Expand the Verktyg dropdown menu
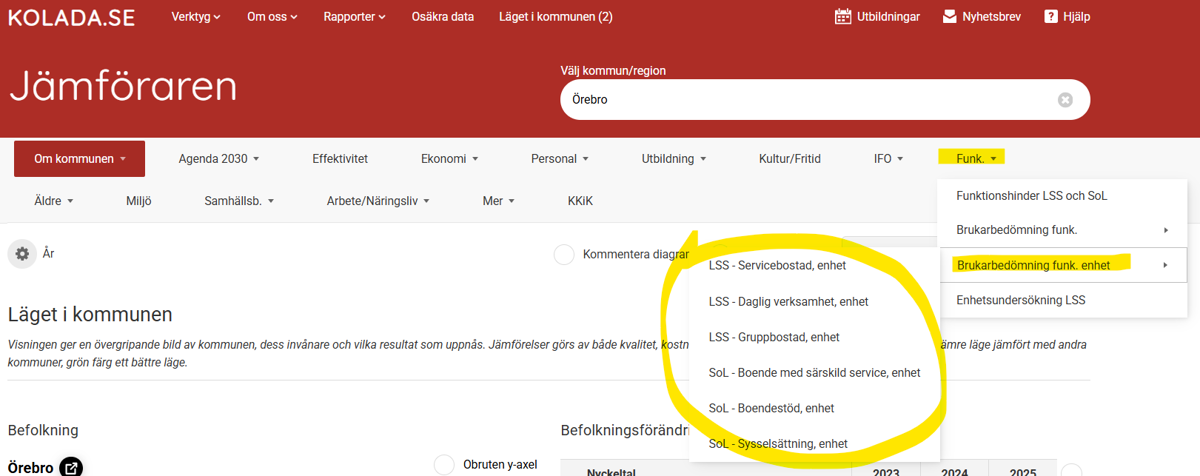 click(x=195, y=17)
